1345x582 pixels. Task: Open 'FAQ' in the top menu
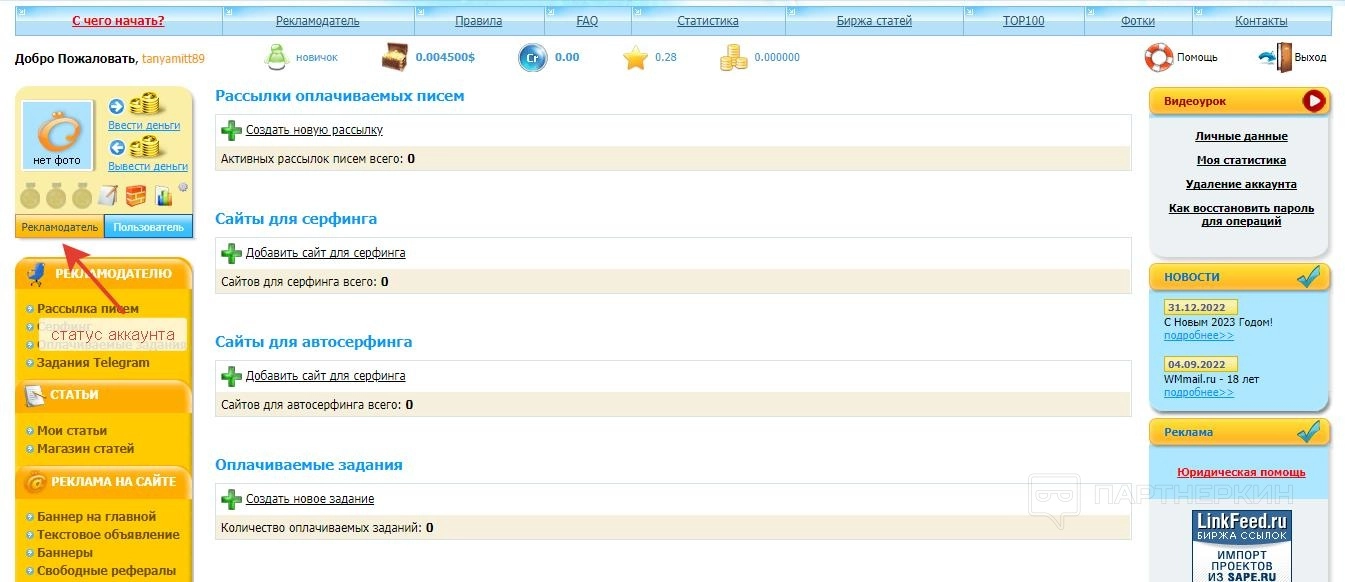pos(587,20)
